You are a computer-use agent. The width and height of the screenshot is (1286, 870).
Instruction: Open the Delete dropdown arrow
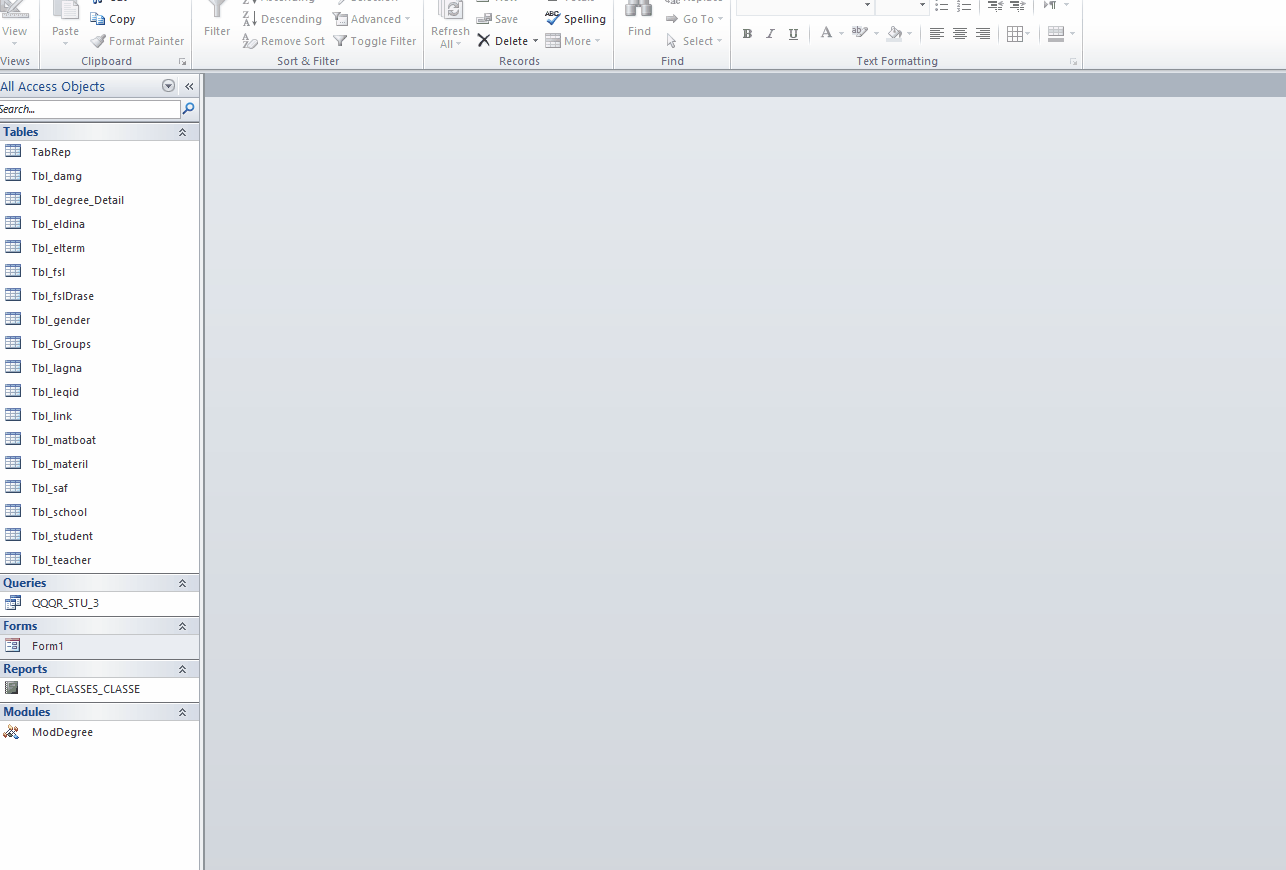point(535,41)
